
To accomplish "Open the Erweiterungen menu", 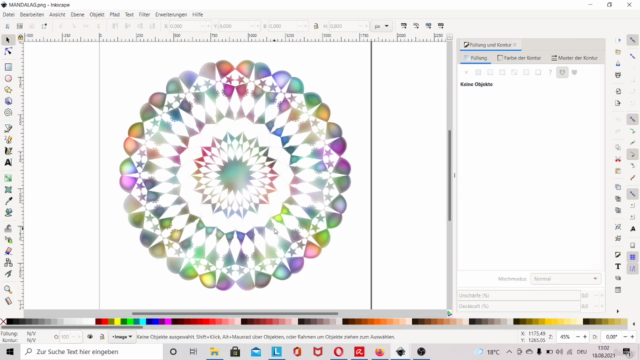I will pos(171,15).
